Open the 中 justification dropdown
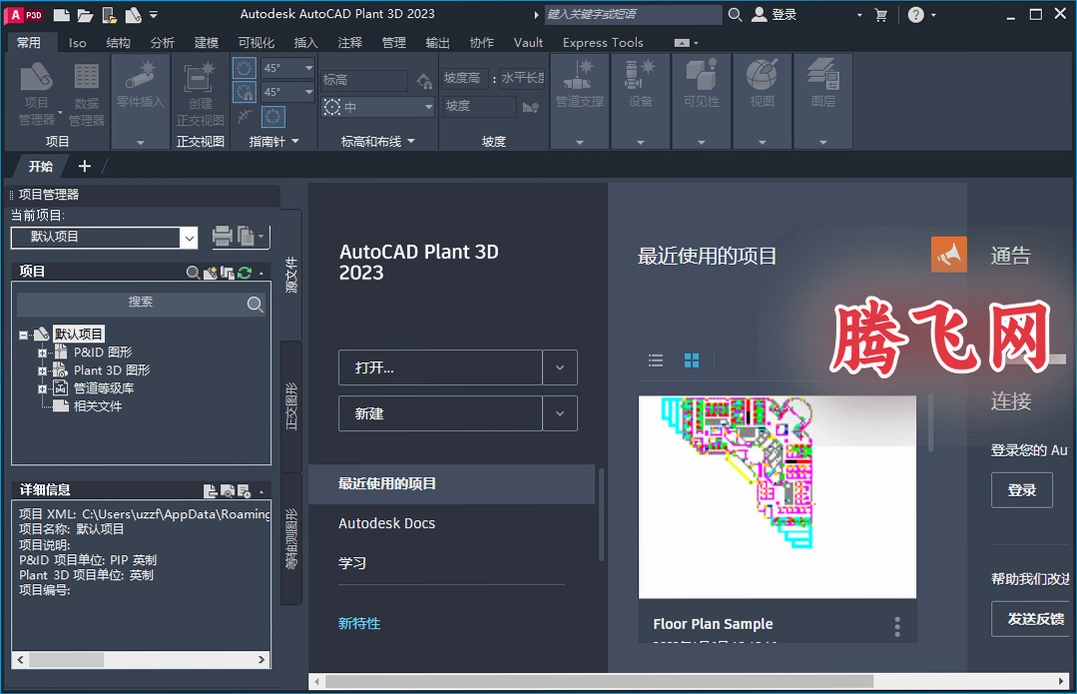 click(x=429, y=107)
